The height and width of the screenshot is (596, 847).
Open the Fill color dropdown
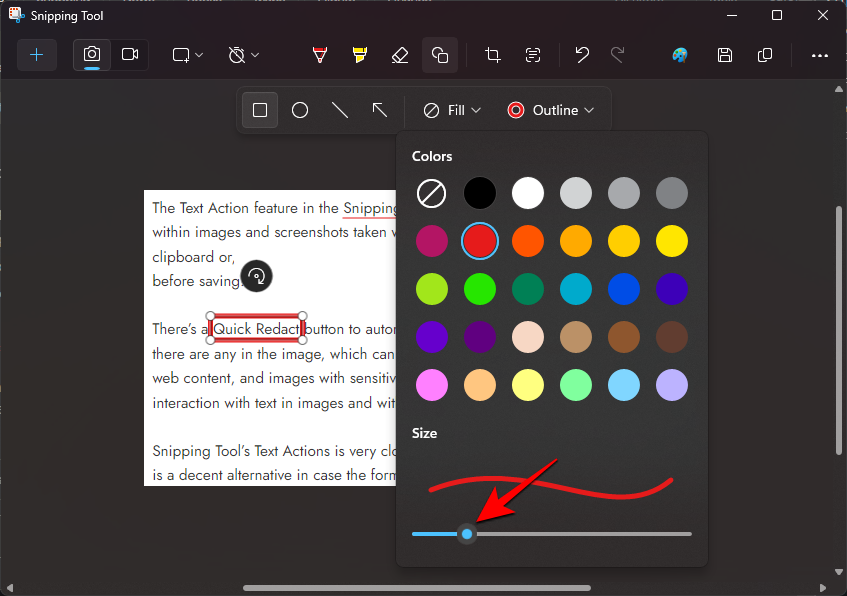tap(452, 110)
